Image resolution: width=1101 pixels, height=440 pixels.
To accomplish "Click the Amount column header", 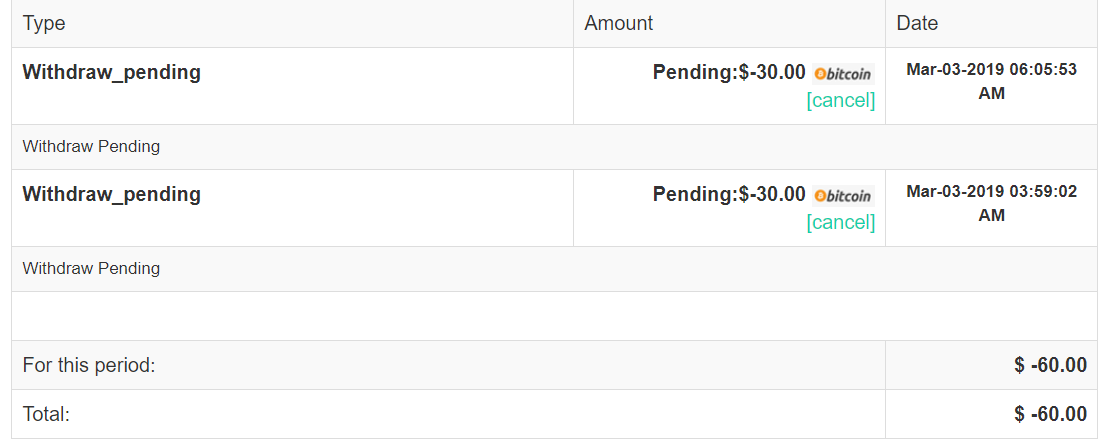I will point(618,23).
